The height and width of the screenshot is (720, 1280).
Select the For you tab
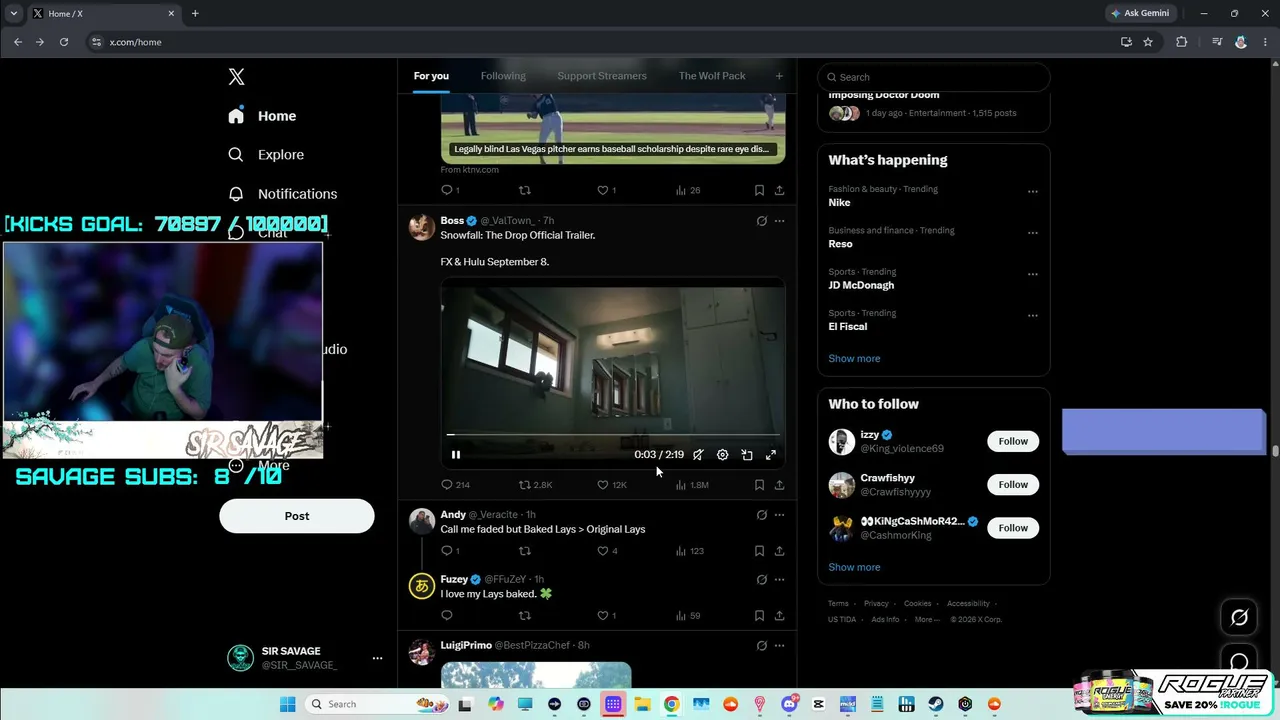click(x=431, y=76)
